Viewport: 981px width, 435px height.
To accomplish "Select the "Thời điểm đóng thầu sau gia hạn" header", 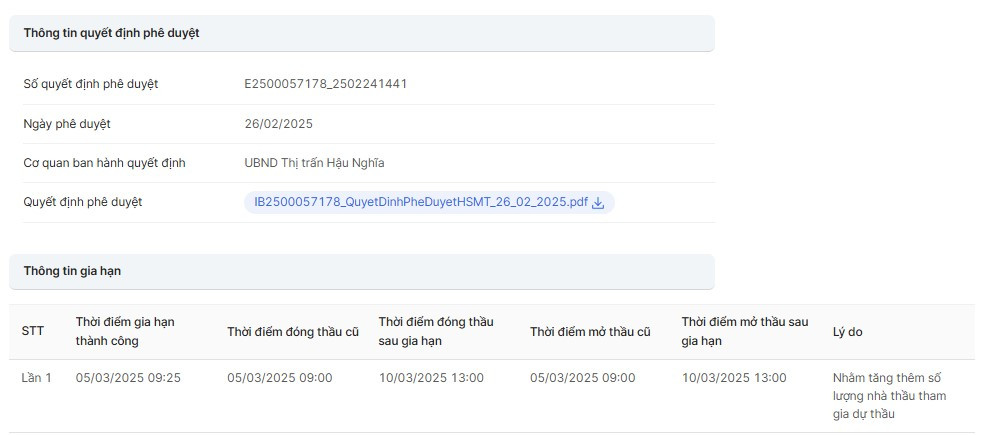I will 436,332.
